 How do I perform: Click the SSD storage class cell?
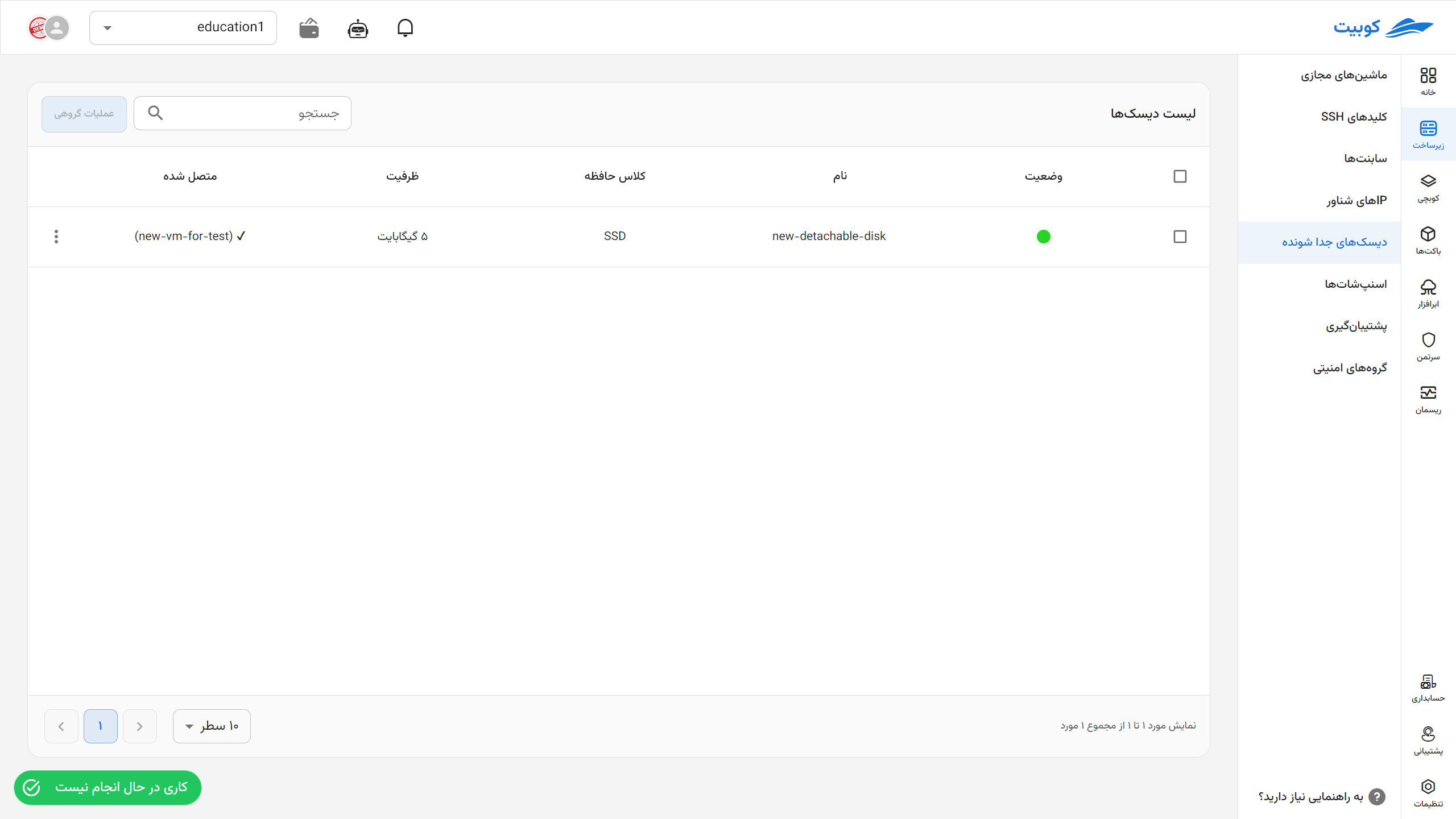click(615, 236)
